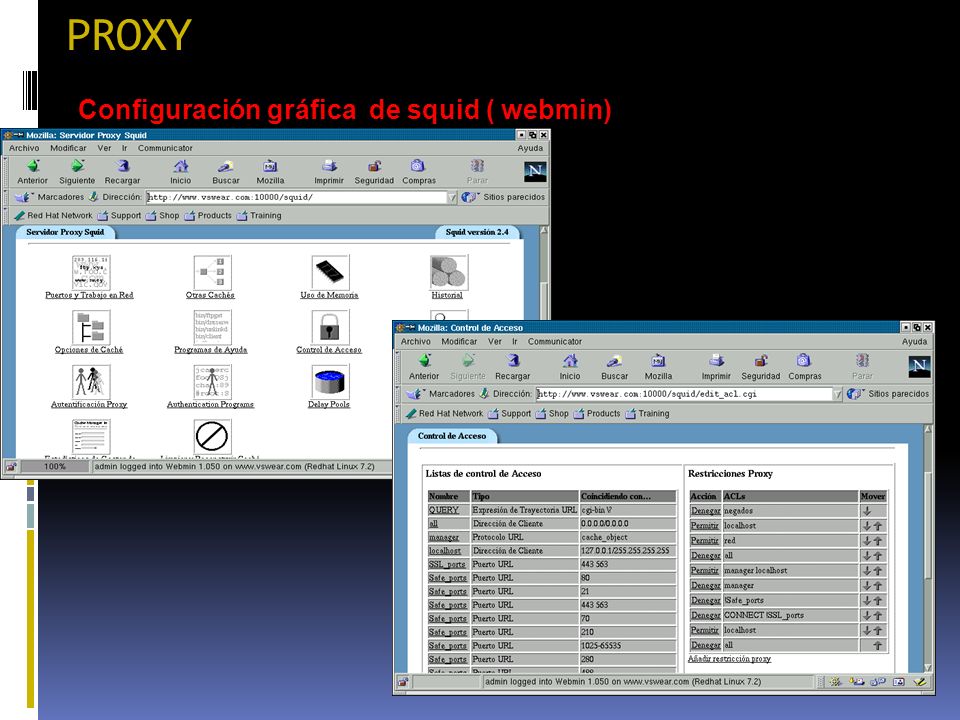Expand URL history dropdown in Control de Acceso window
This screenshot has width=960, height=720.
[837, 394]
